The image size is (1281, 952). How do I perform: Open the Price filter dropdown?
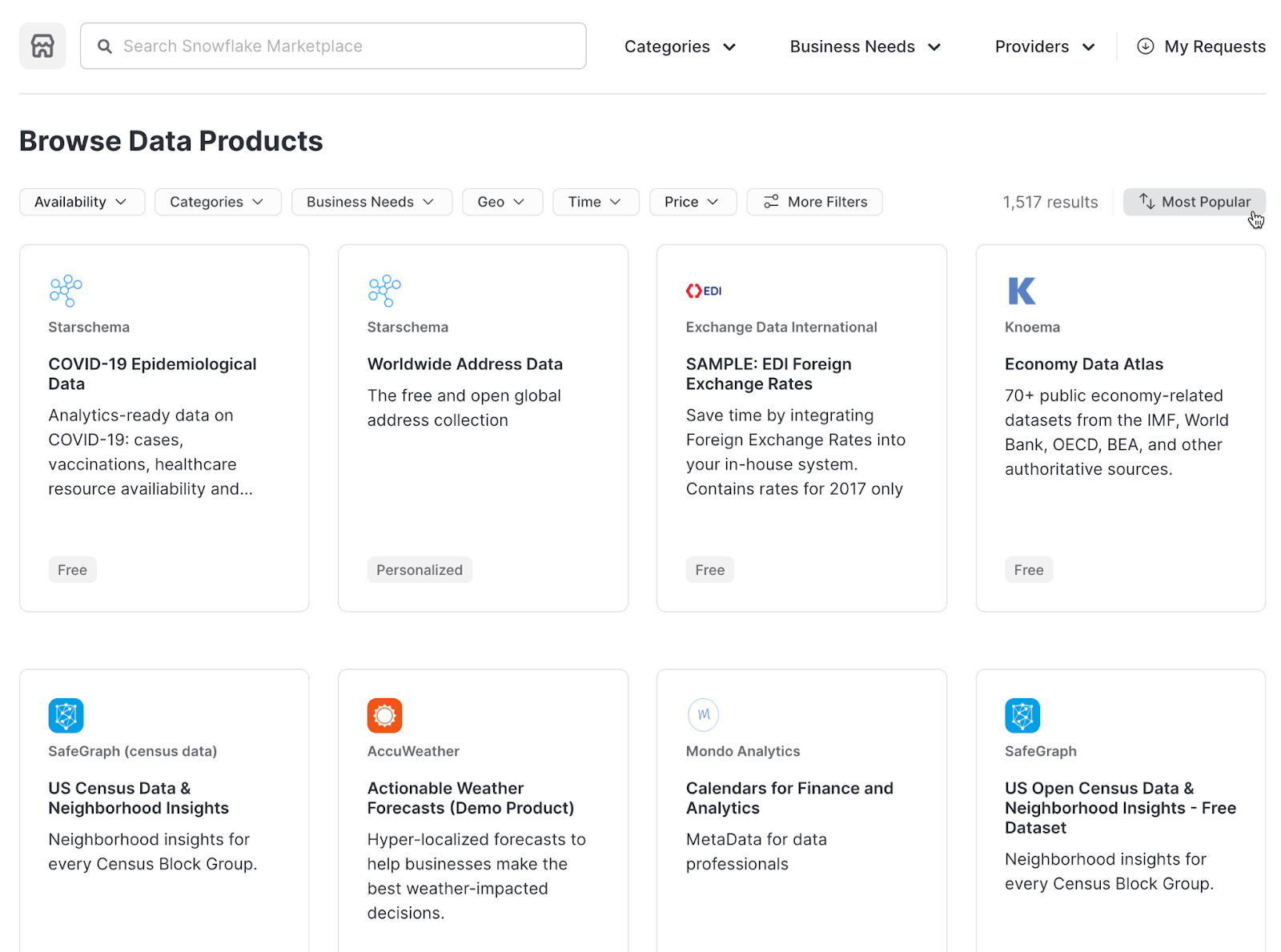click(x=692, y=202)
